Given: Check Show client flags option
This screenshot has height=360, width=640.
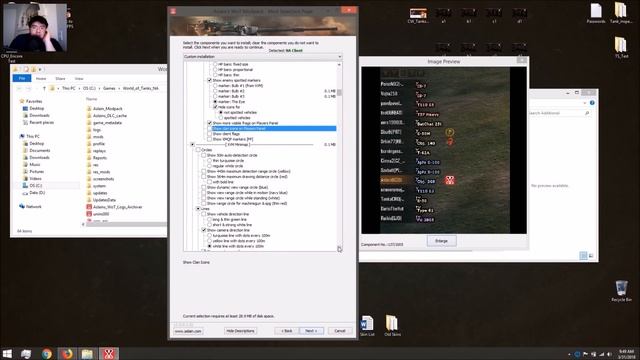Looking at the screenshot, I should (210, 134).
